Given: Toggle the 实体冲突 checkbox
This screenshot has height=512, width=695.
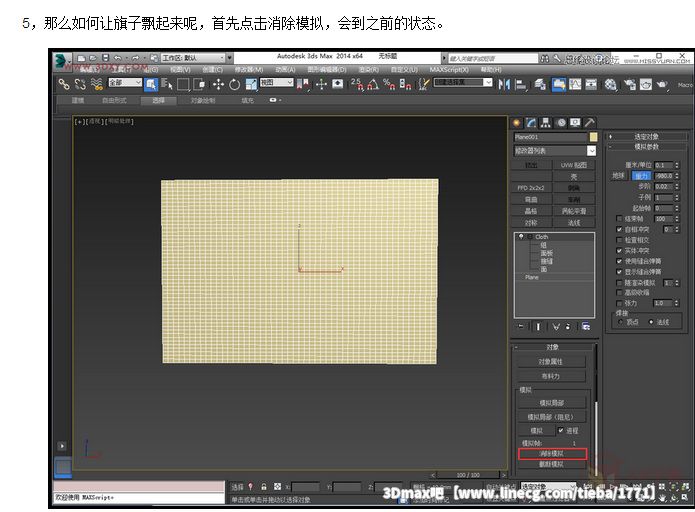Looking at the screenshot, I should (619, 250).
